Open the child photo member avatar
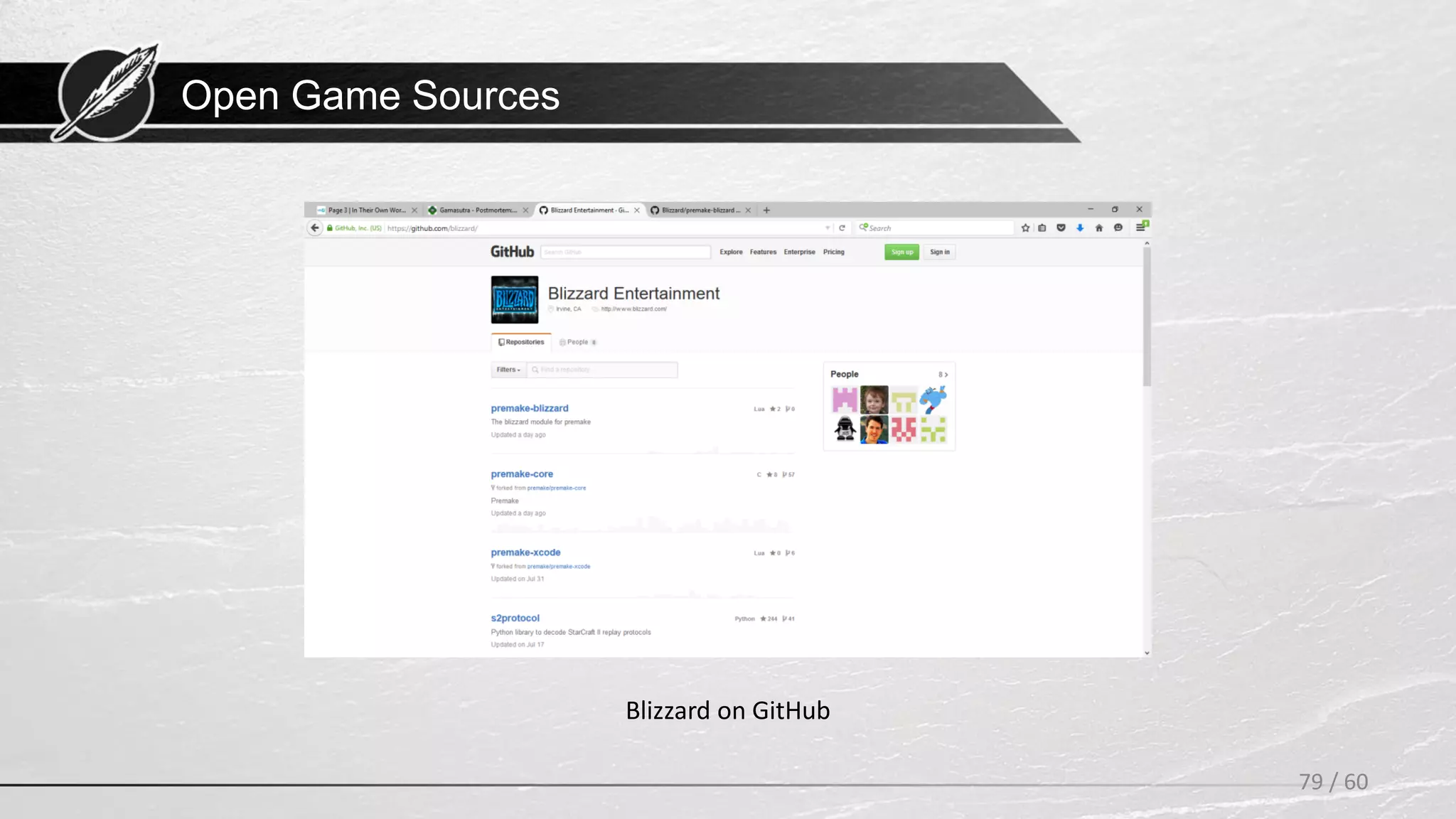 874,400
